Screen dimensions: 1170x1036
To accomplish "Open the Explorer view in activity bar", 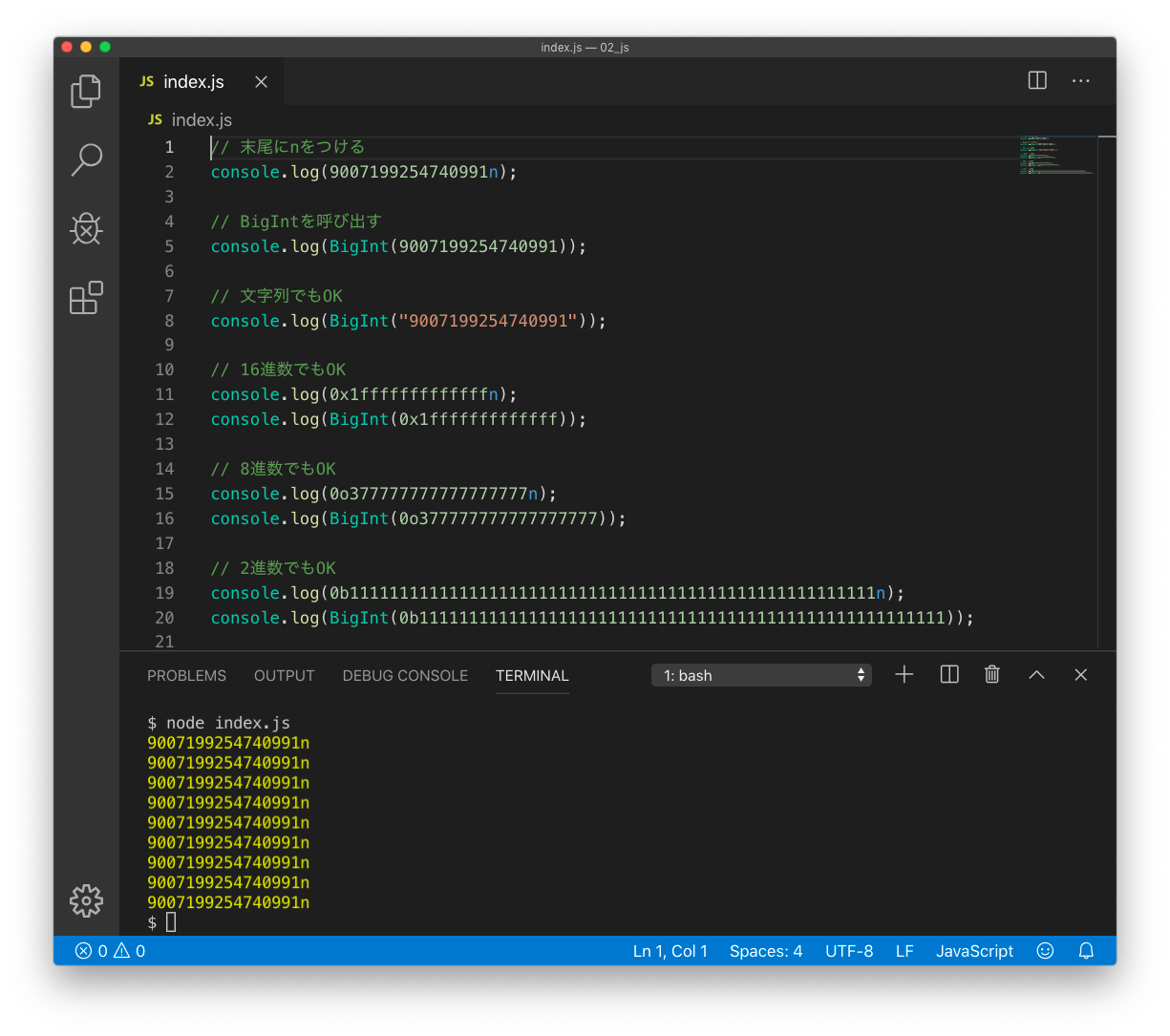I will (x=86, y=91).
